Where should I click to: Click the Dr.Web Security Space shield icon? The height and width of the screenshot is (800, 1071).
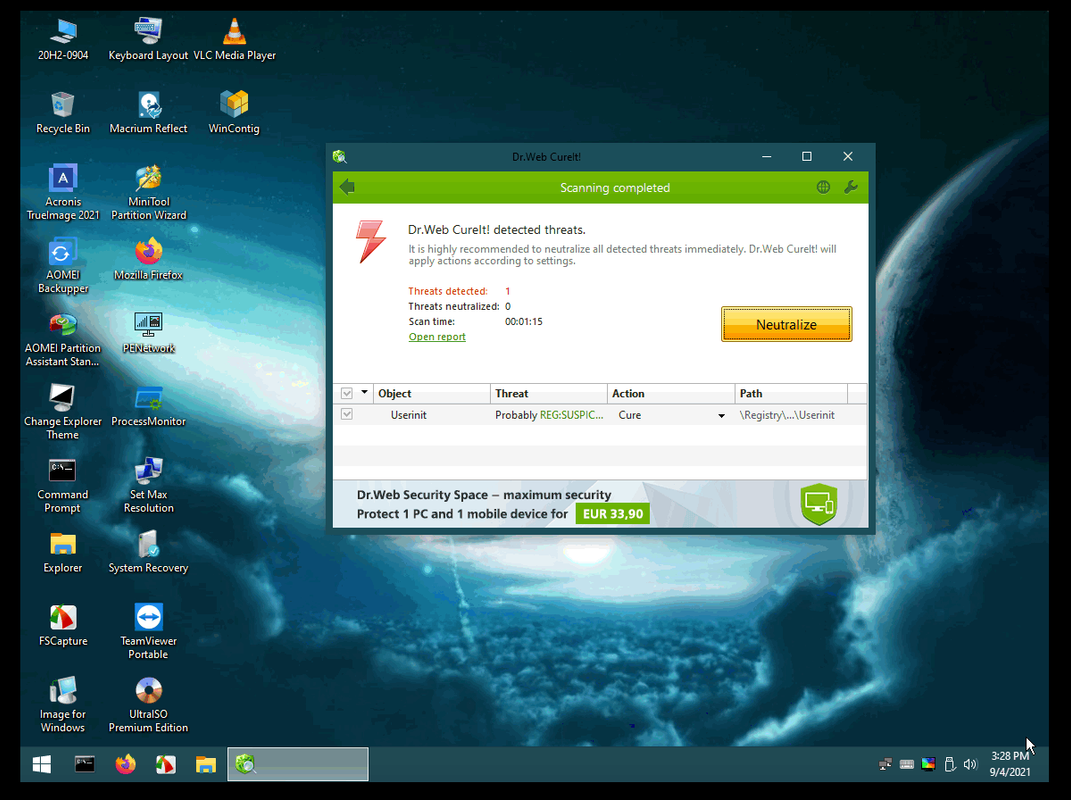tap(818, 504)
